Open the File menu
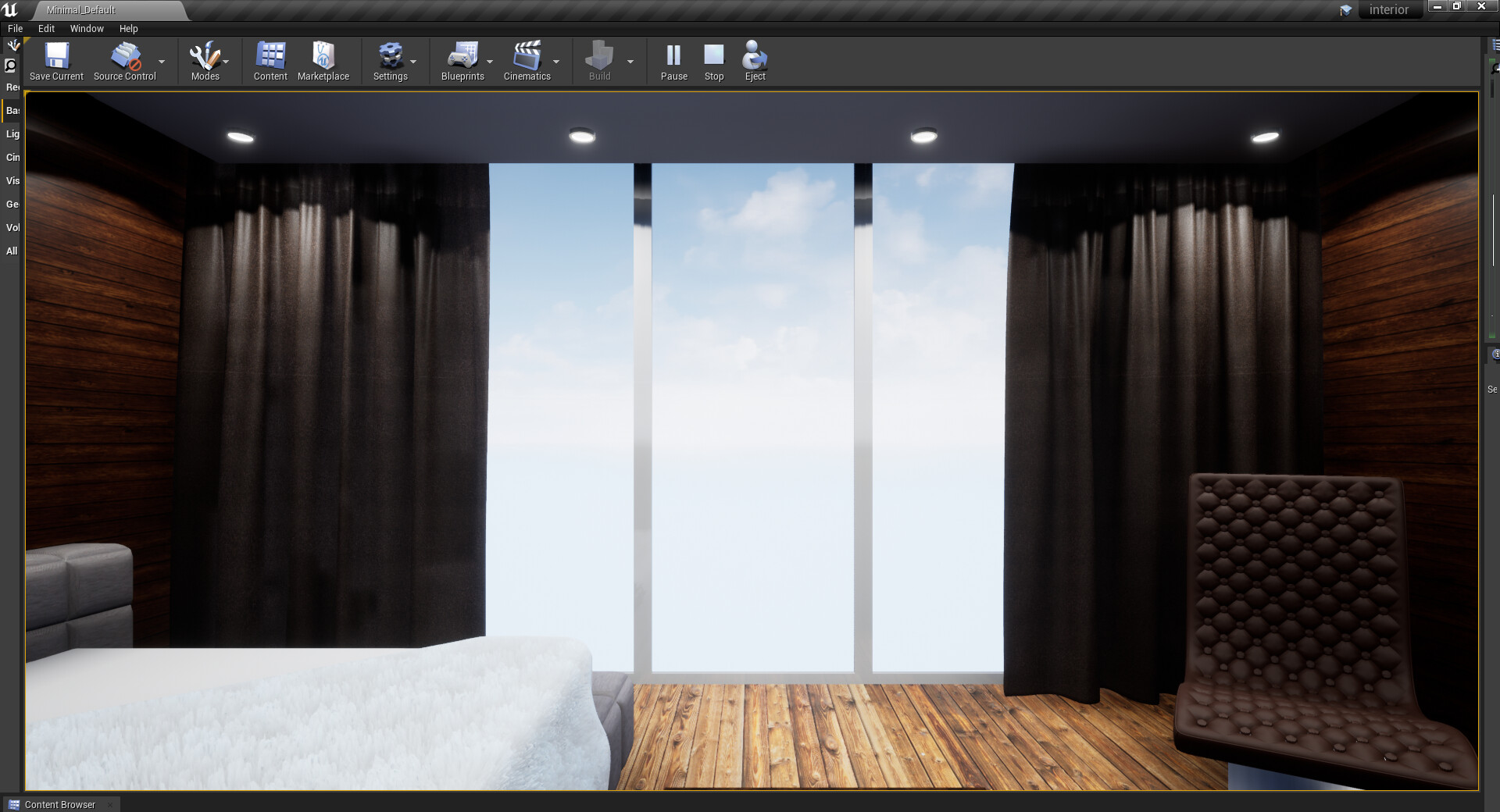Screen dimensions: 1500x812 14,28
